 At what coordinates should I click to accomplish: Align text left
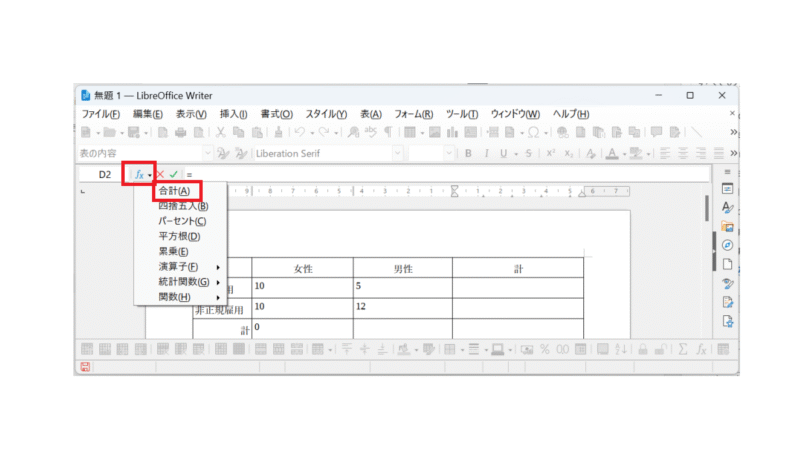[x=665, y=153]
